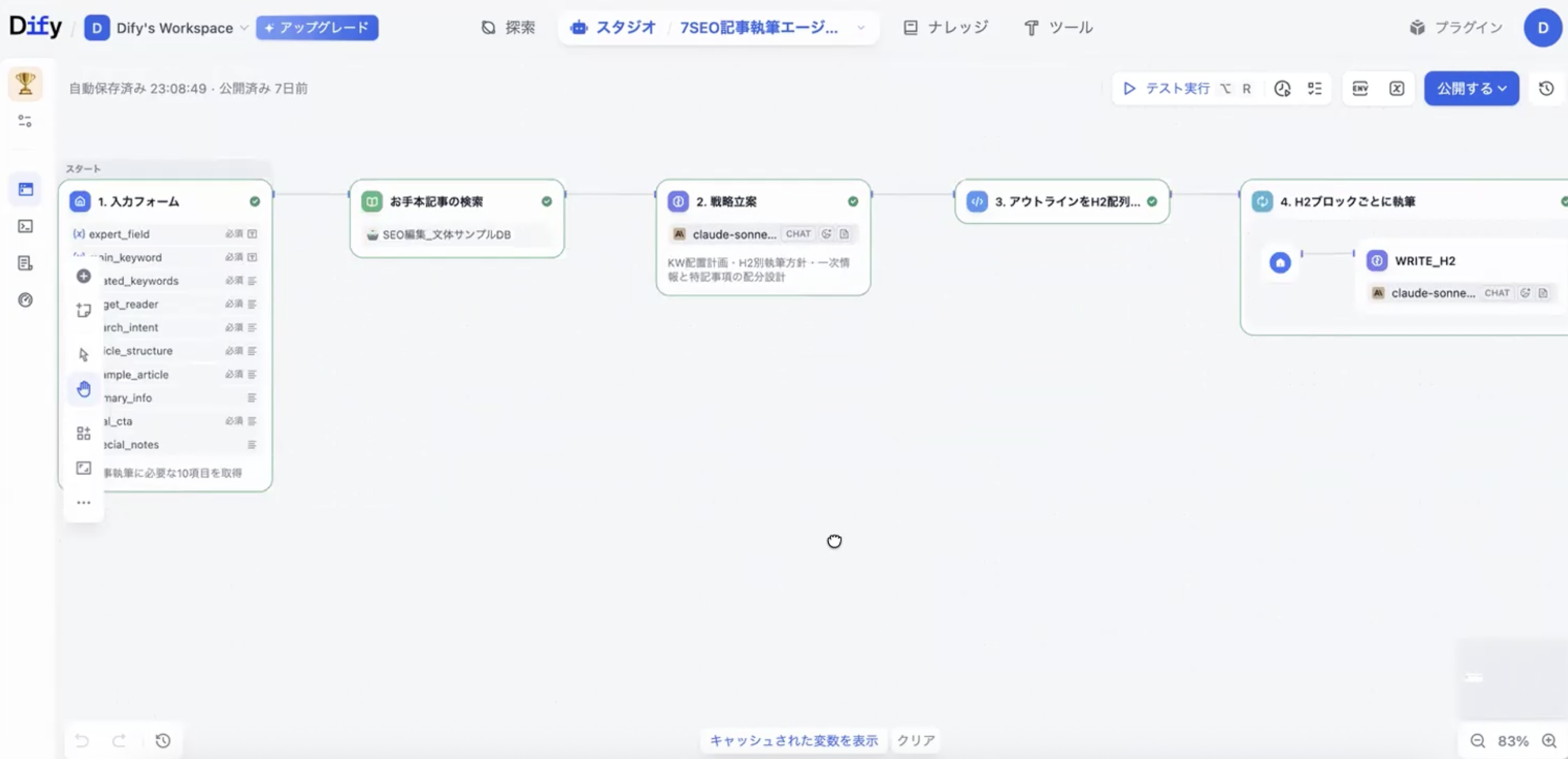Screen dimensions: 1568x759
Task: Expand Dify's Workspace dropdown
Action: [x=166, y=28]
